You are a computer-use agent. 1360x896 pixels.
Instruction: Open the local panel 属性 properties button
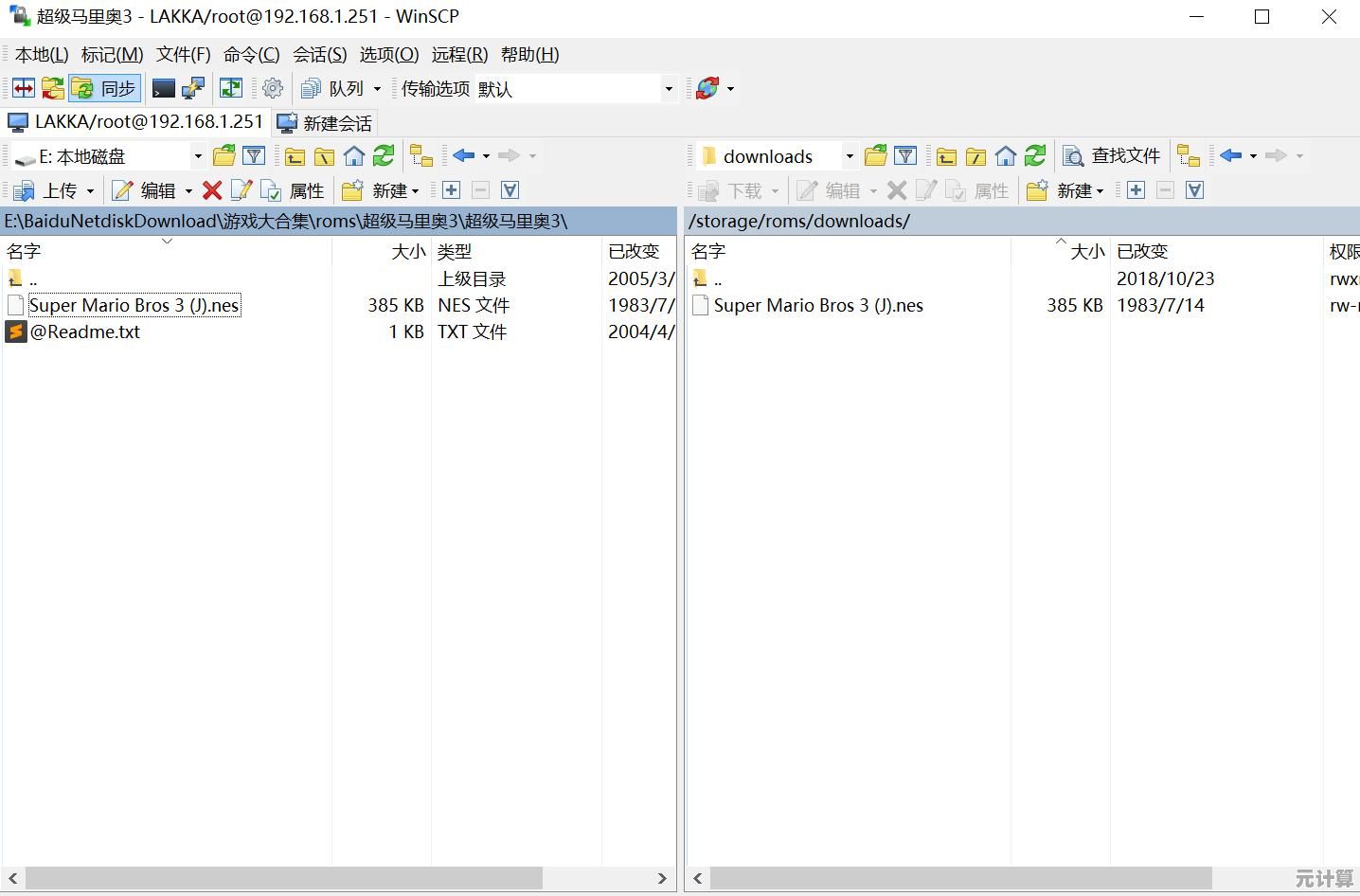pos(294,190)
